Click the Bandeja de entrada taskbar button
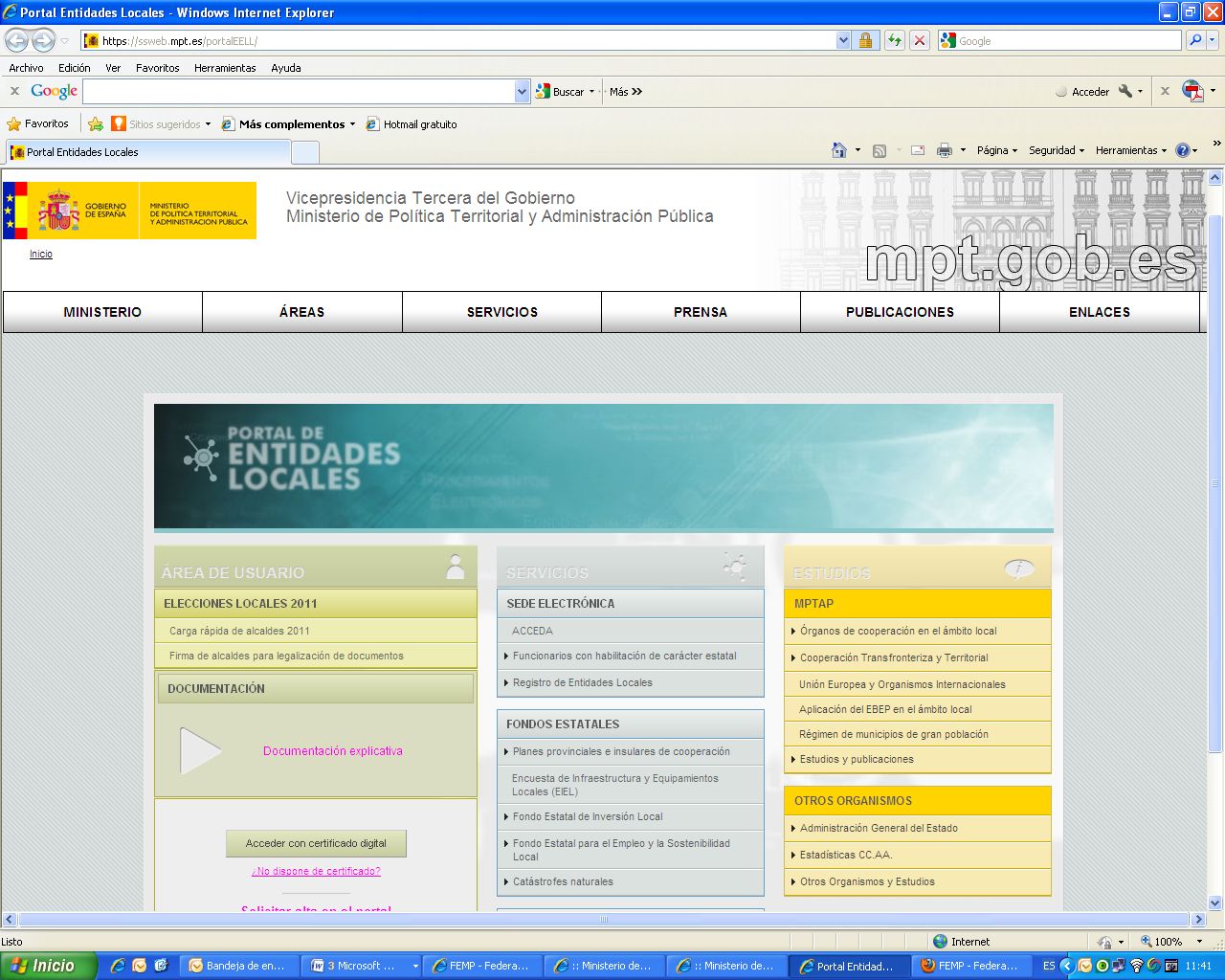 click(x=240, y=966)
